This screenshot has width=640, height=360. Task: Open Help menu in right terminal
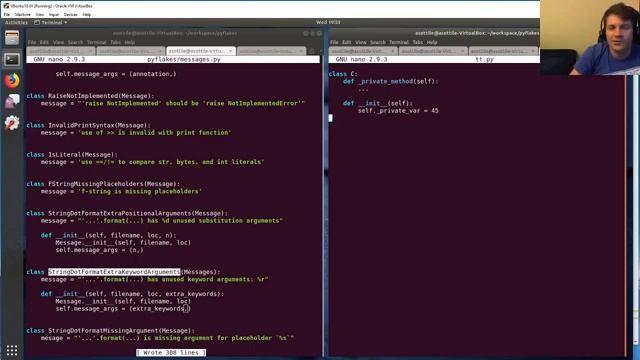coord(432,42)
